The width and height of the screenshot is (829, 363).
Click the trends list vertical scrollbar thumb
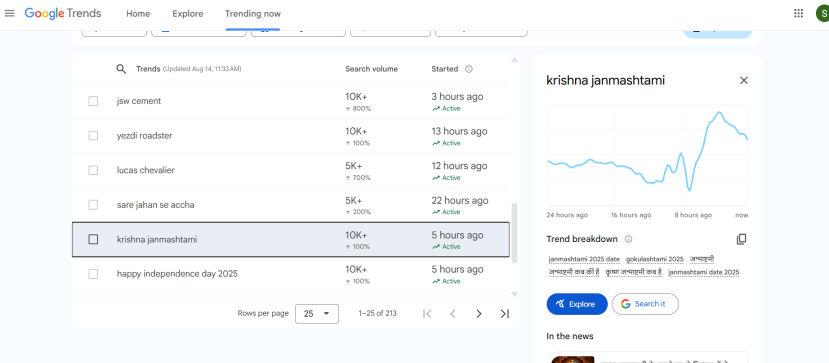(x=514, y=233)
